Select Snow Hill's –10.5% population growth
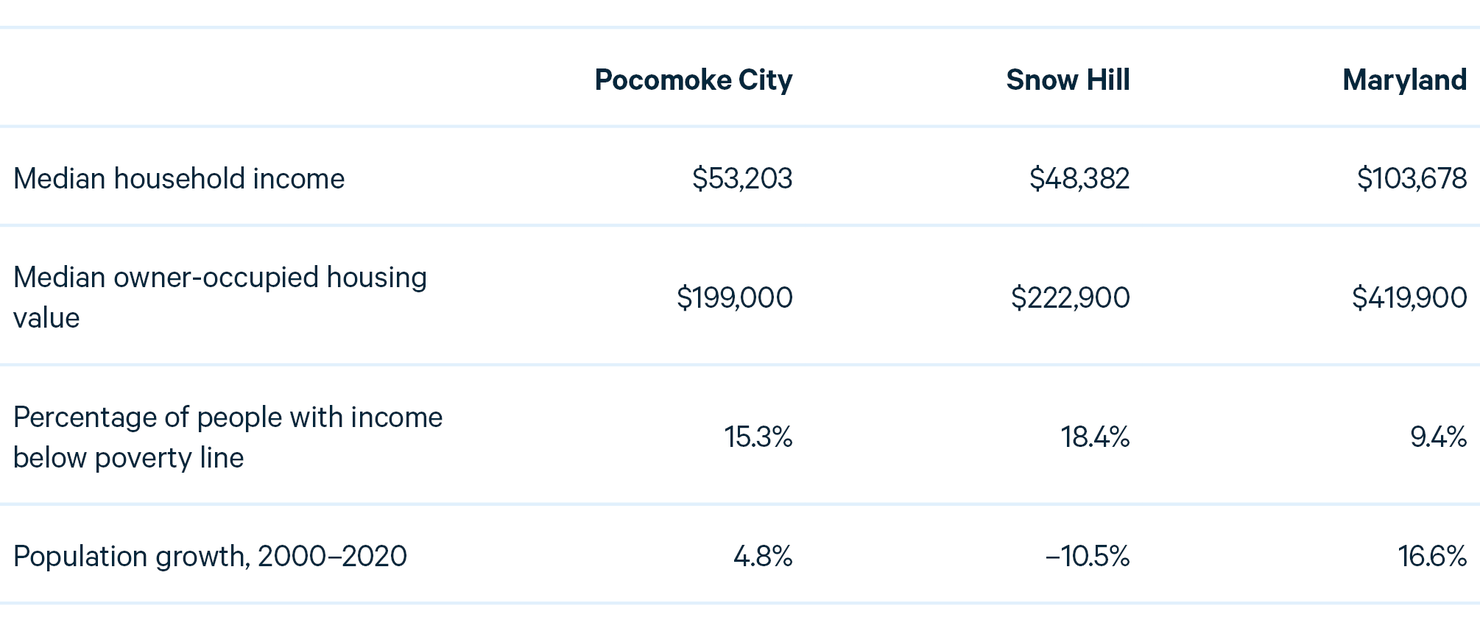 click(x=1087, y=556)
